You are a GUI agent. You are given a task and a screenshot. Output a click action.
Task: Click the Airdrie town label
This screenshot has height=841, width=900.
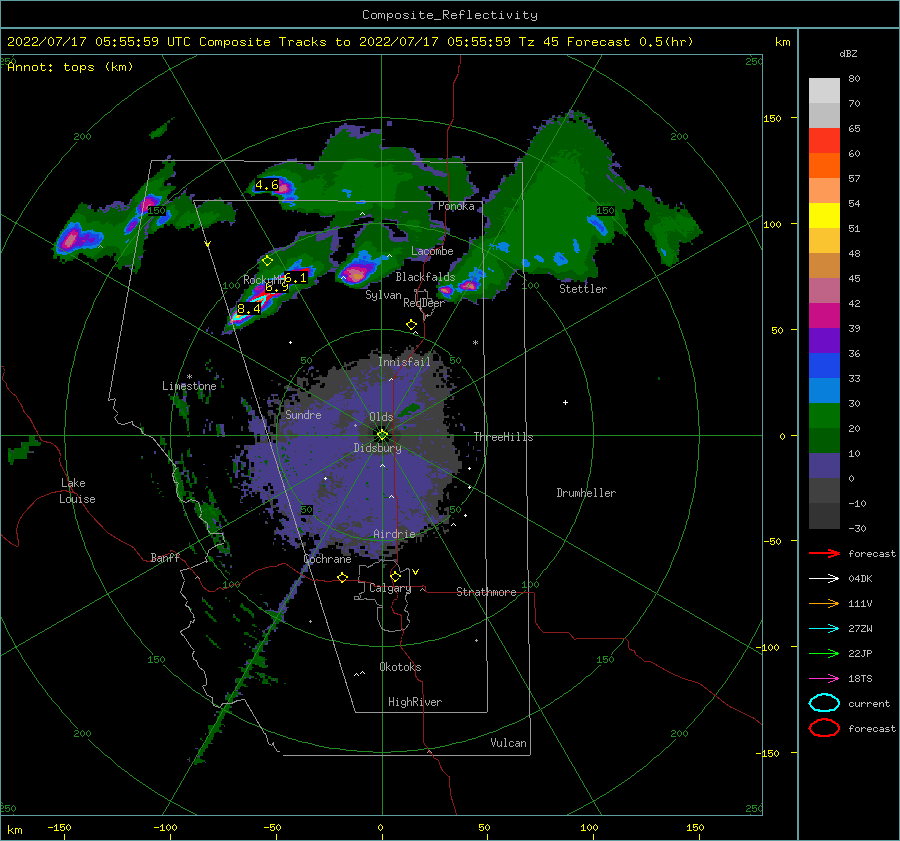click(x=394, y=534)
